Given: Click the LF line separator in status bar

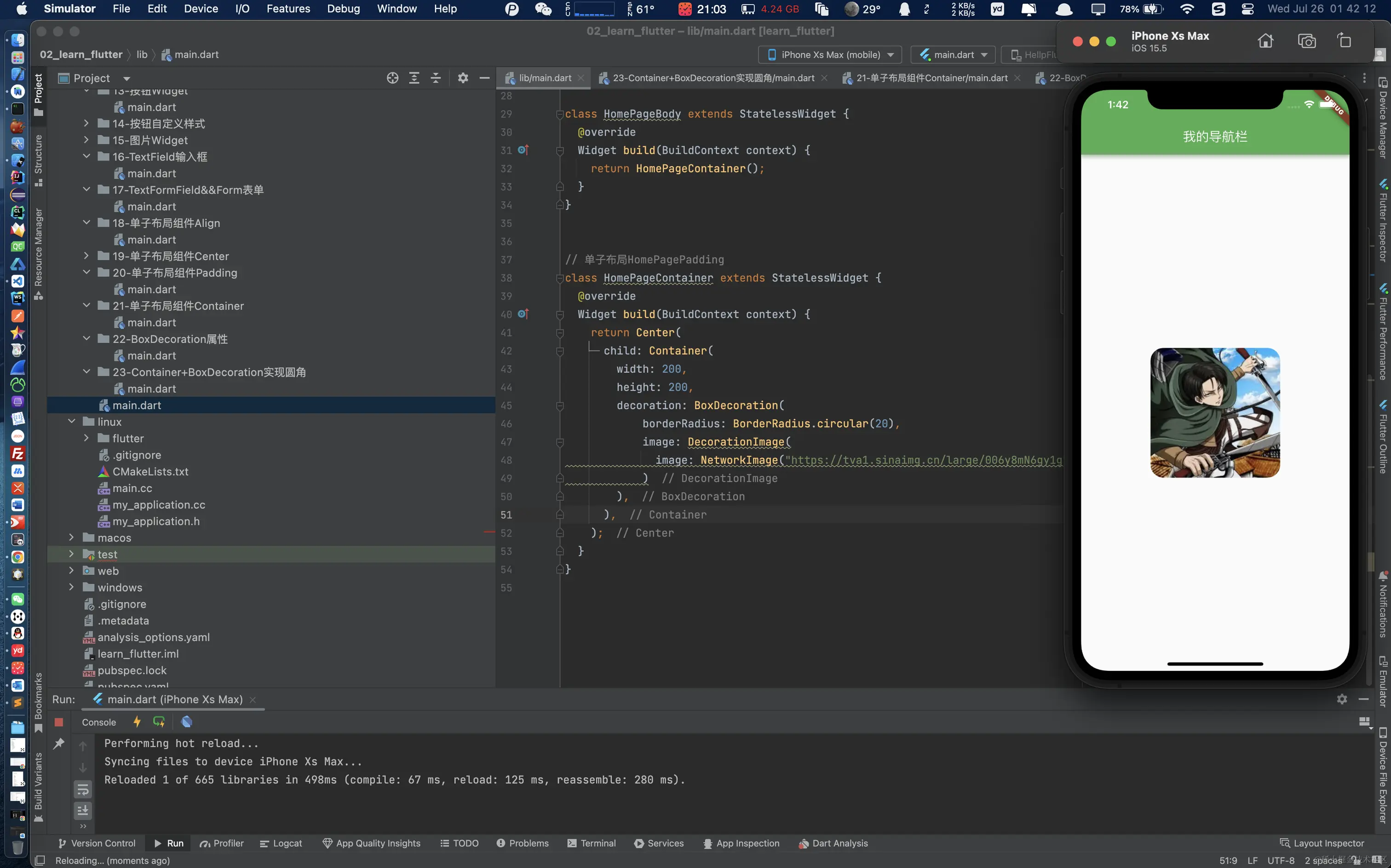Looking at the screenshot, I should [1253, 861].
